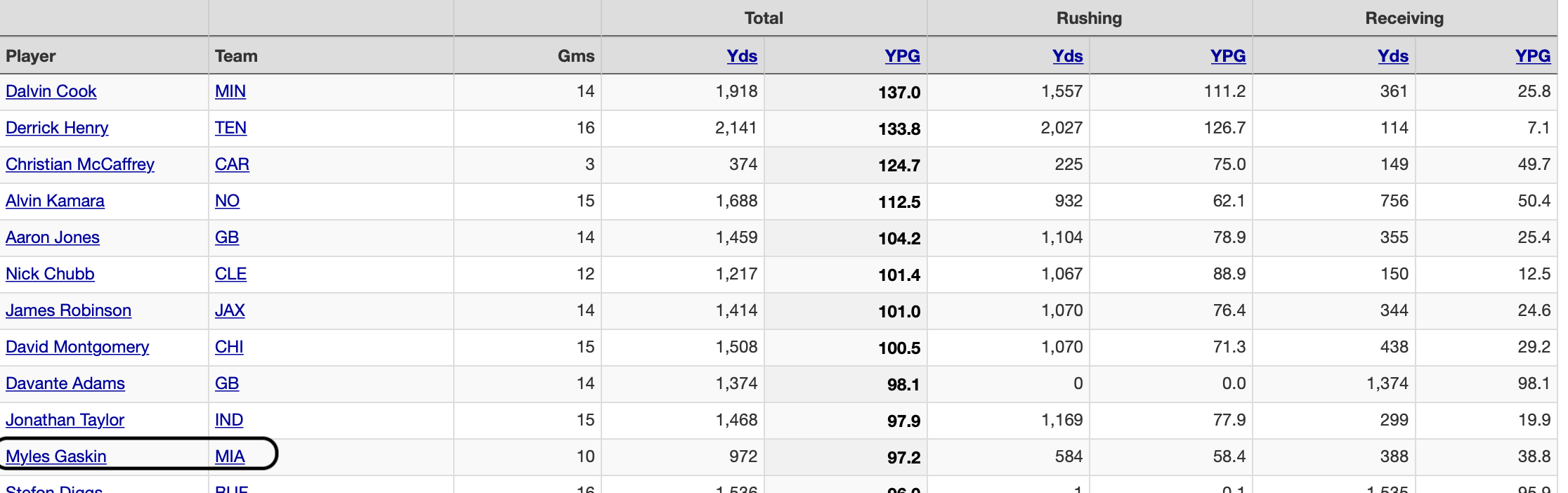Viewport: 1568px width, 493px height.
Task: Click the Derrick Henry player link
Action: (57, 128)
